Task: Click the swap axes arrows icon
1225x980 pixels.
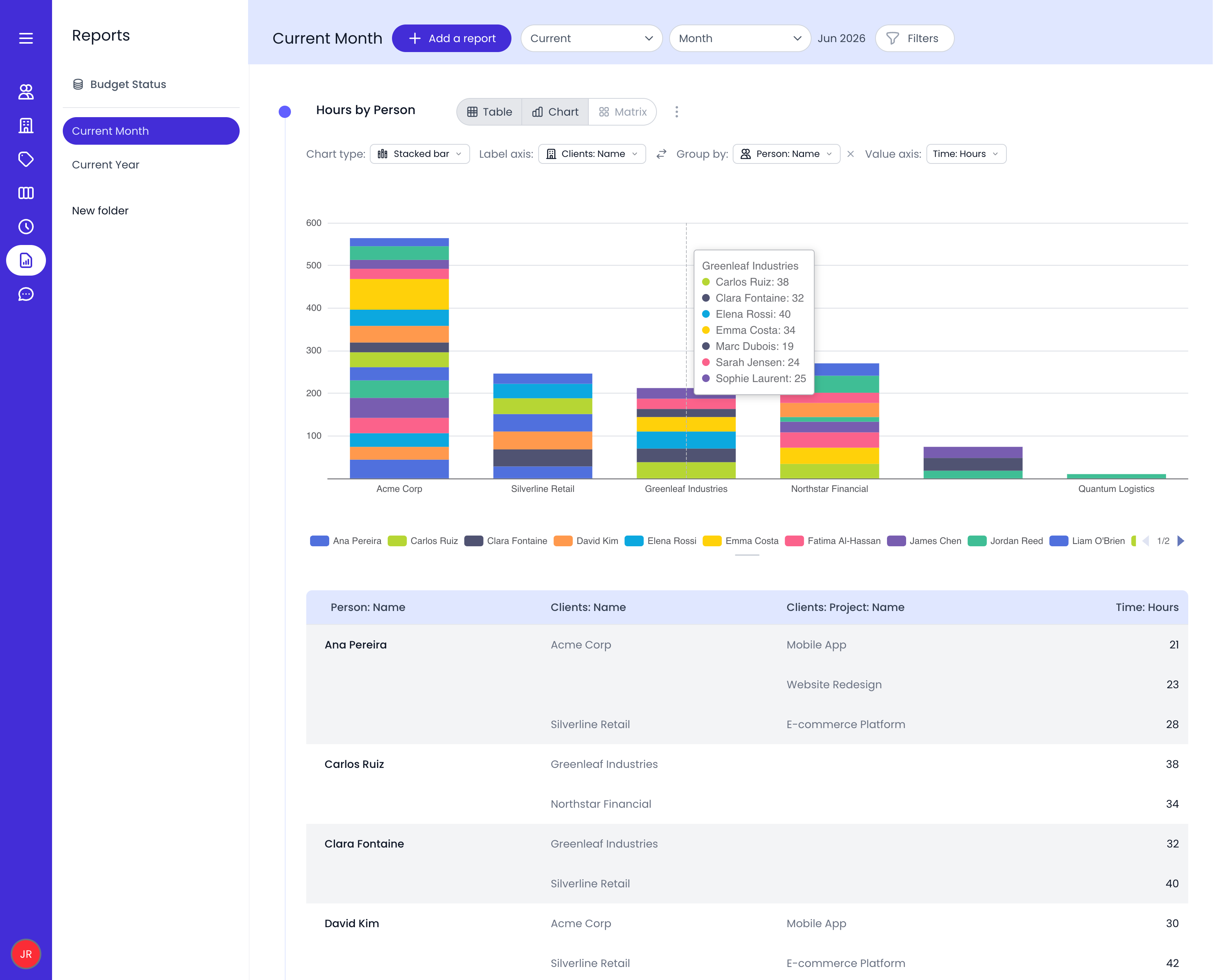Action: [661, 154]
